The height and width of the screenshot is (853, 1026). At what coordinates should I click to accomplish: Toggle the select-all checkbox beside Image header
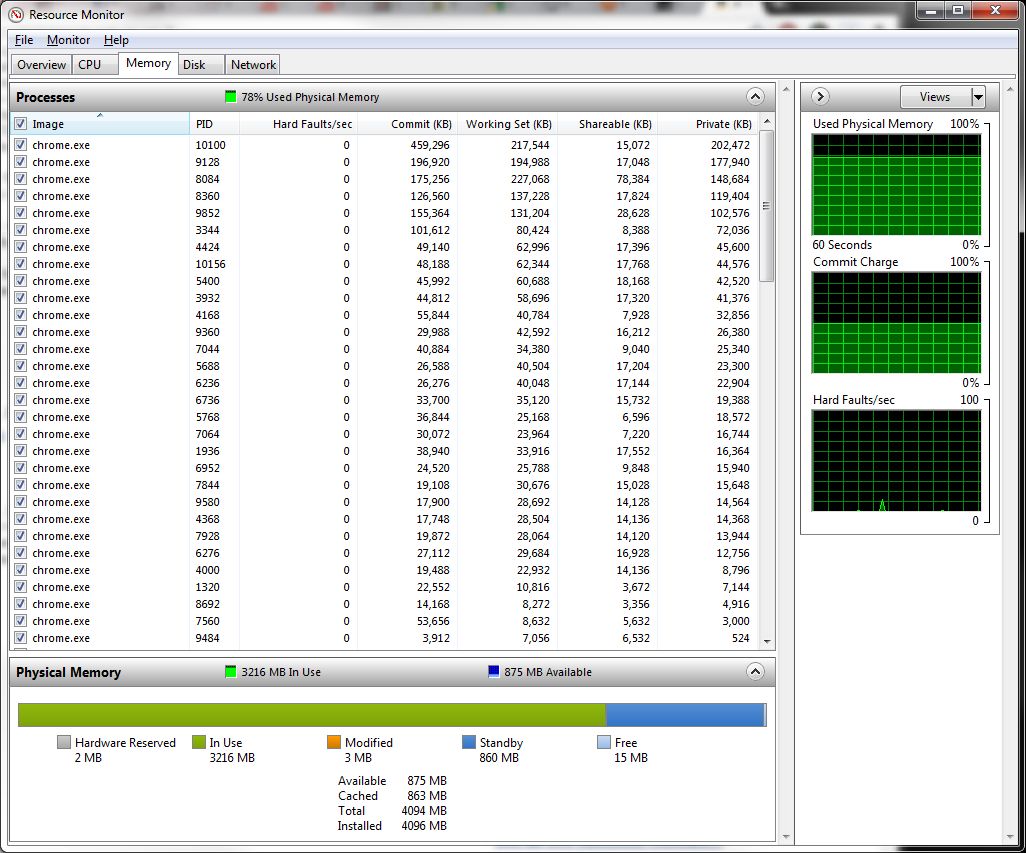[x=21, y=124]
